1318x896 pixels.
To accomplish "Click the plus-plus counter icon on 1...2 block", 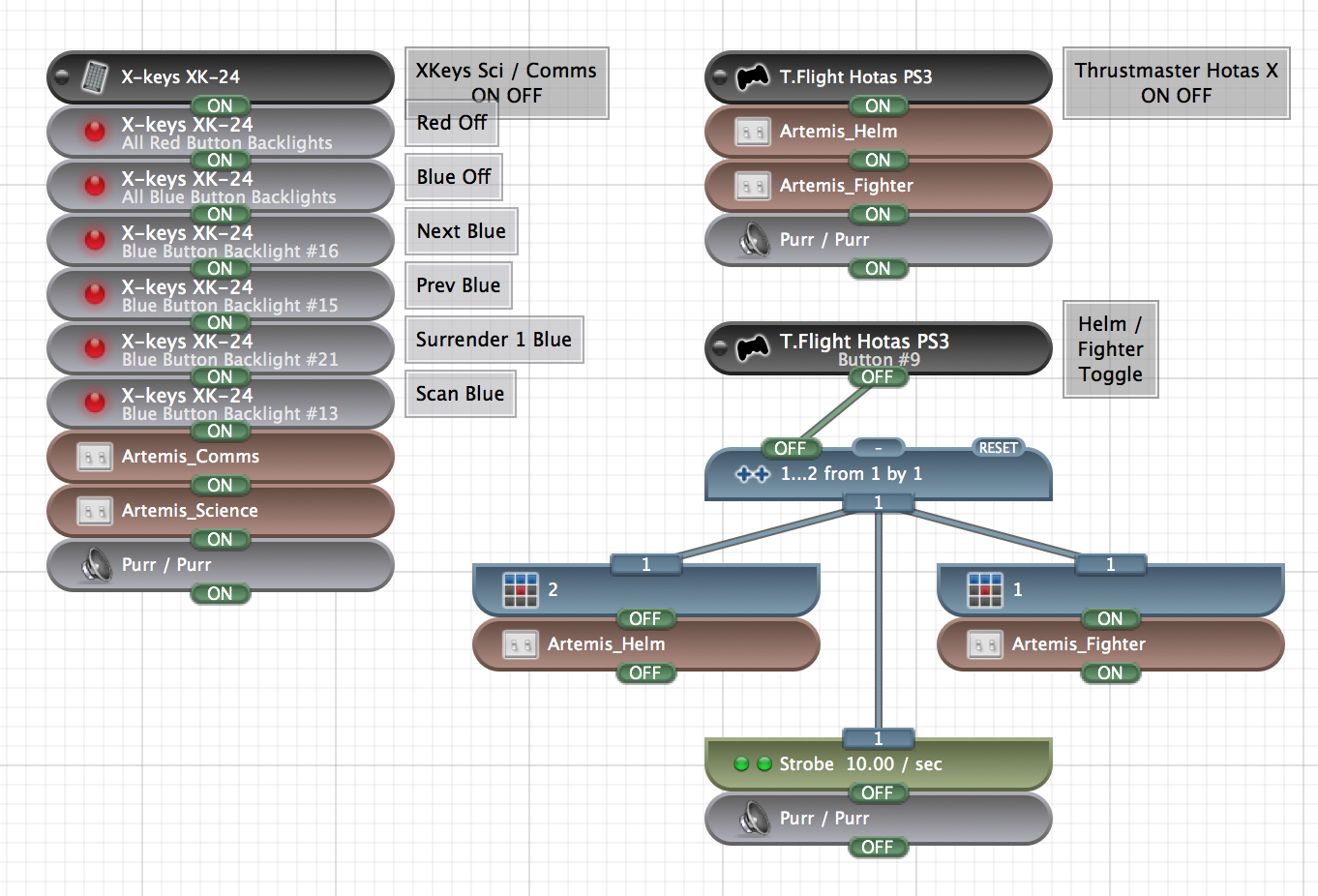I will (x=752, y=474).
